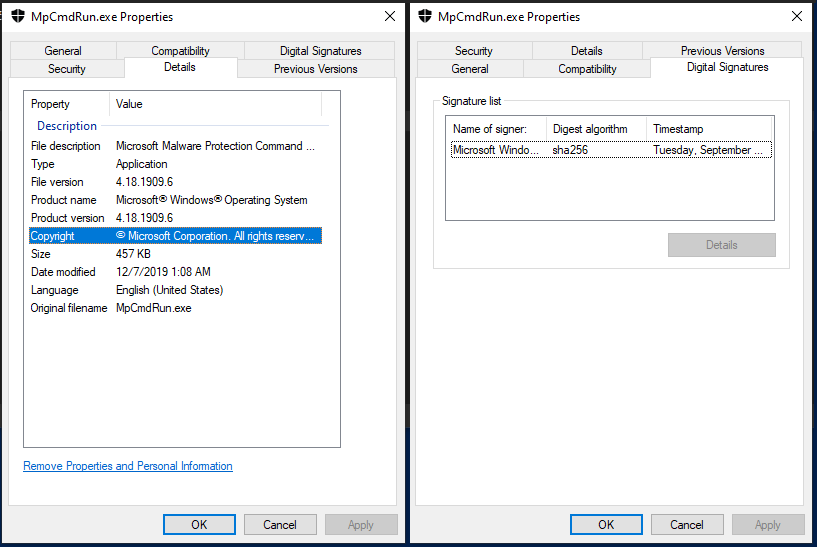This screenshot has height=547, width=817.
Task: Click the sha256 digest algorithm cell
Action: pos(570,150)
